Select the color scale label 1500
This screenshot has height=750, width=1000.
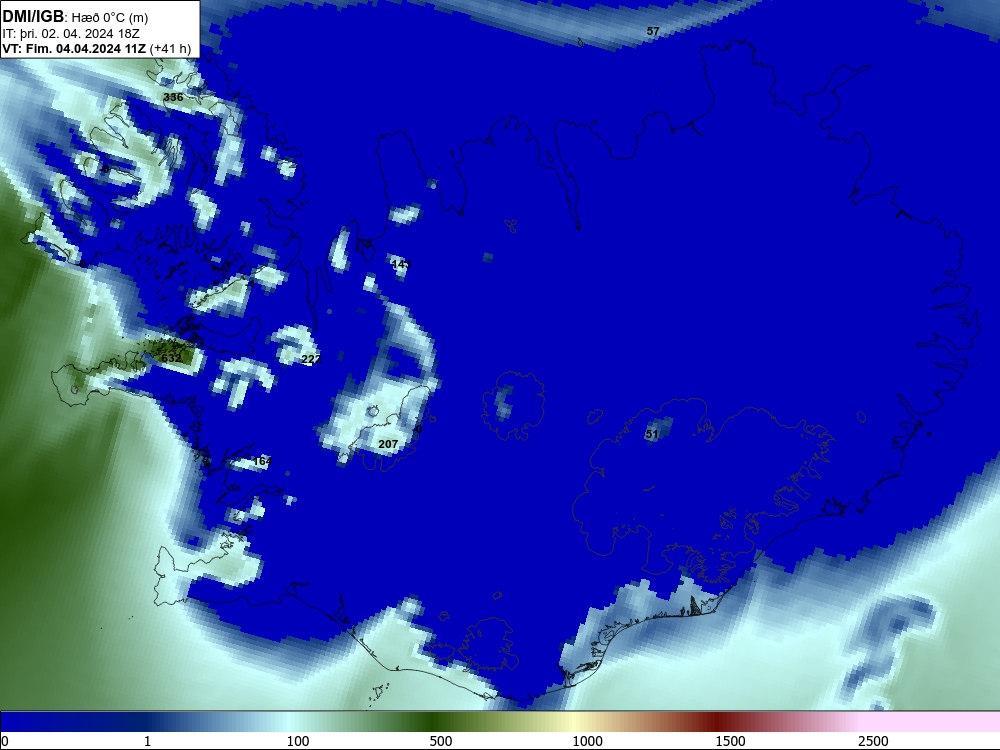730,741
